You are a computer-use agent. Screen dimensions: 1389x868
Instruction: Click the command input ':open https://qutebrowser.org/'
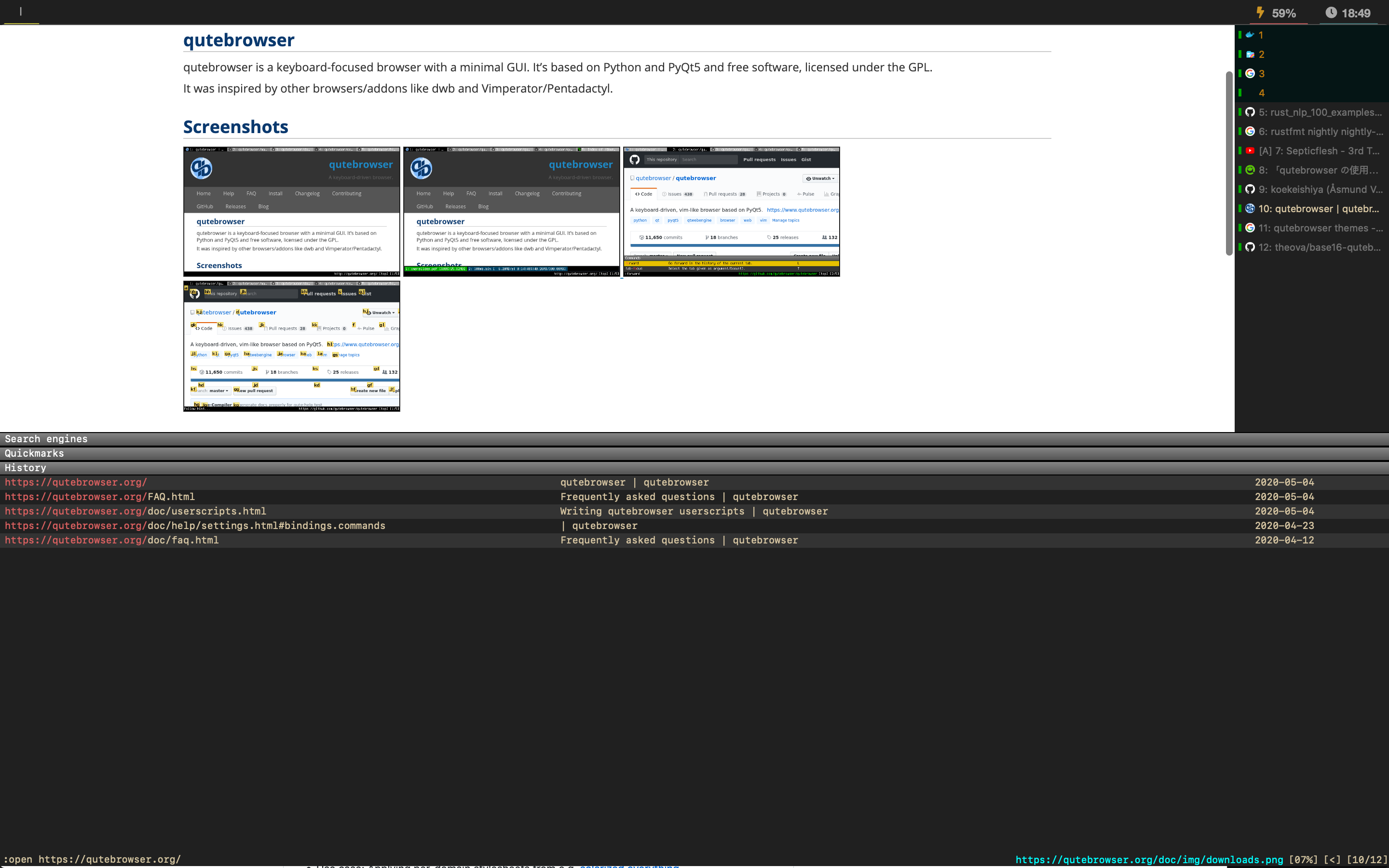(93, 859)
